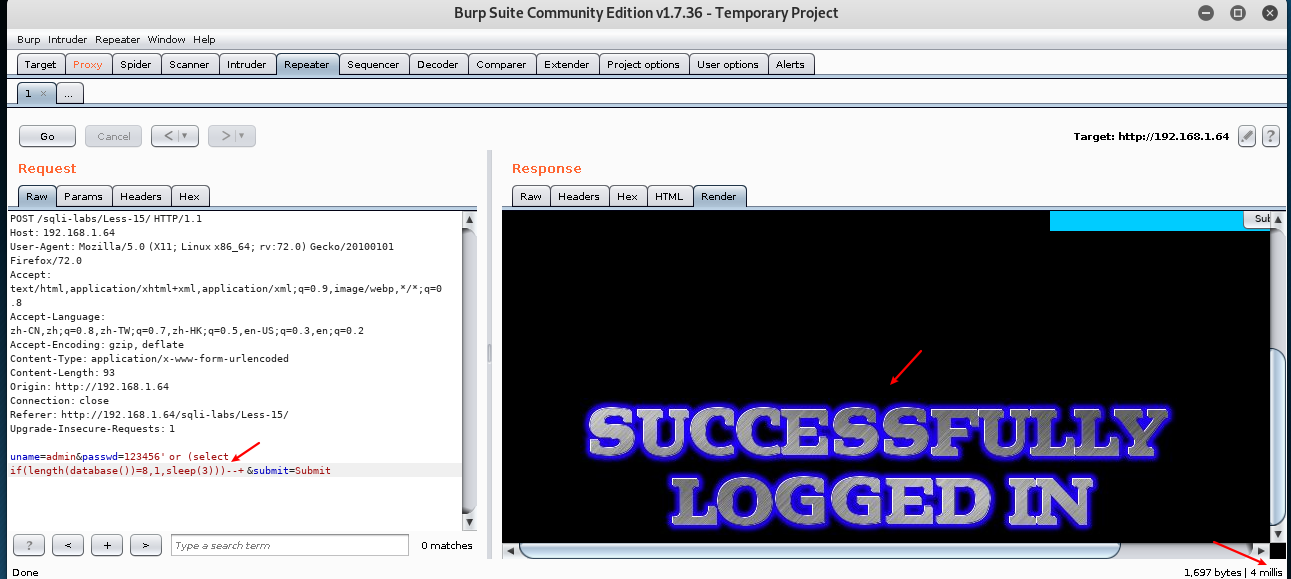
Task: Select the response Hex tab
Action: [x=627, y=196]
